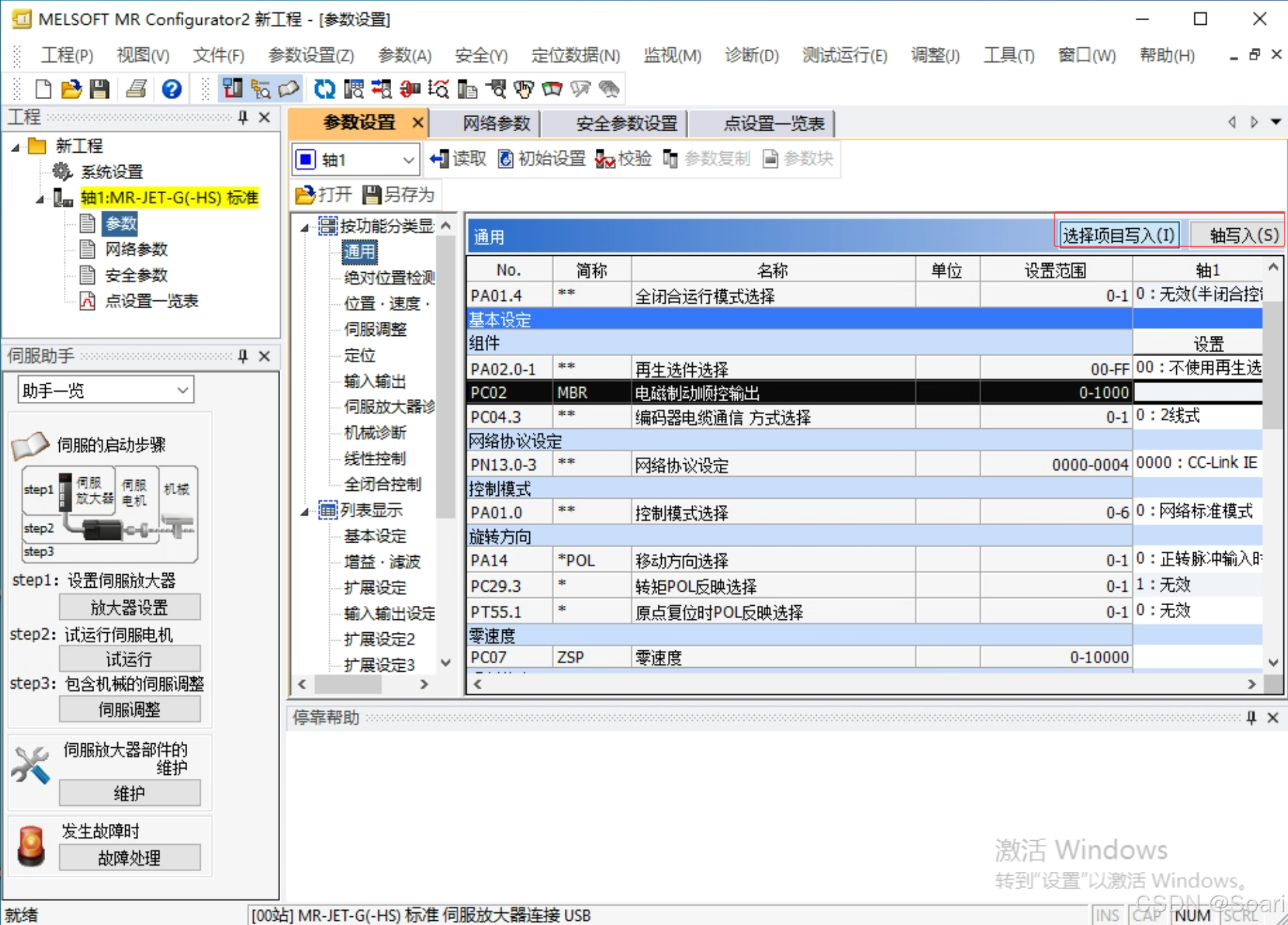
Task: Click the 伺服调整 button under step3
Action: [x=129, y=710]
